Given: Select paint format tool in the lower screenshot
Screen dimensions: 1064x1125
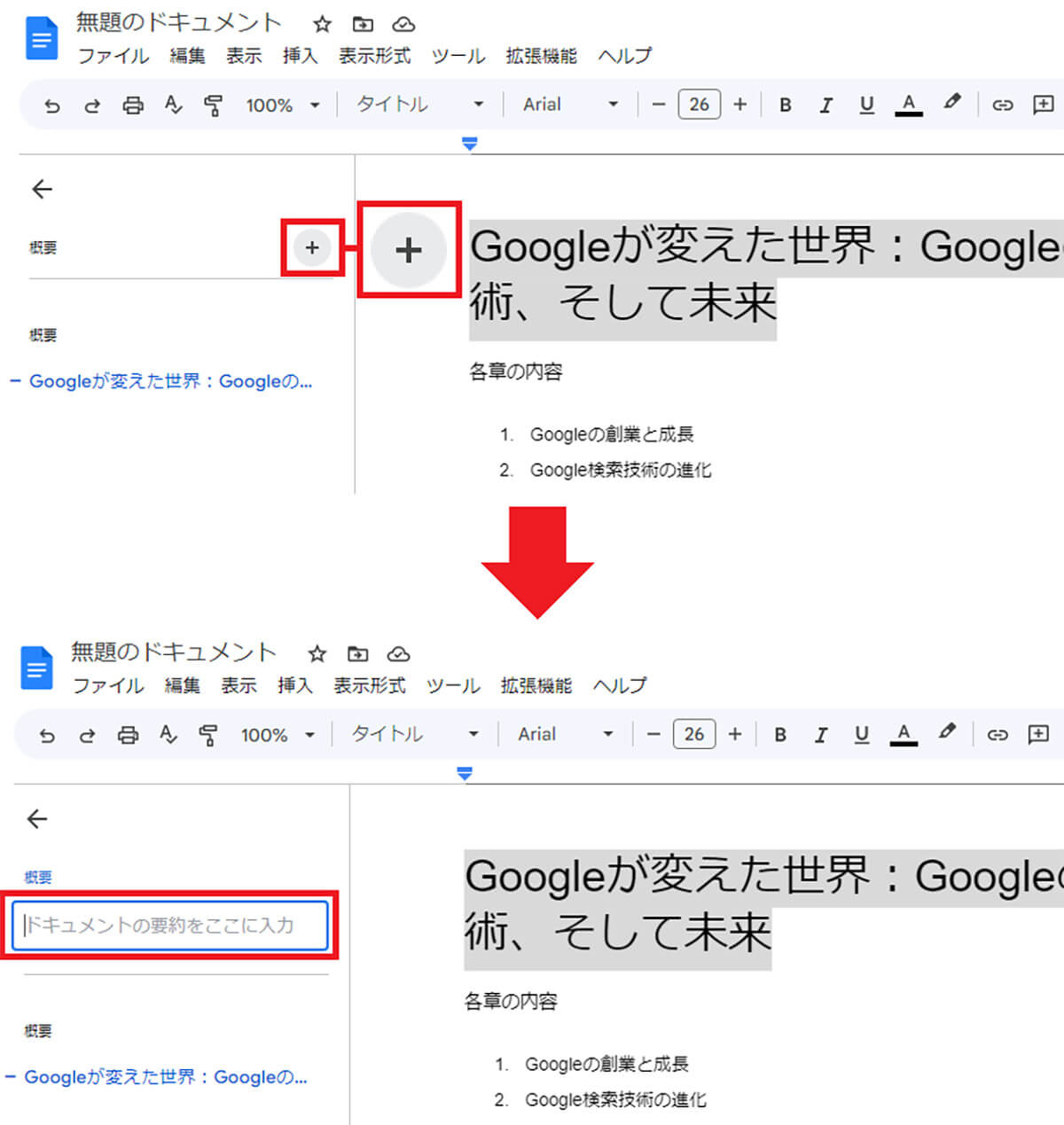Looking at the screenshot, I should click(208, 735).
